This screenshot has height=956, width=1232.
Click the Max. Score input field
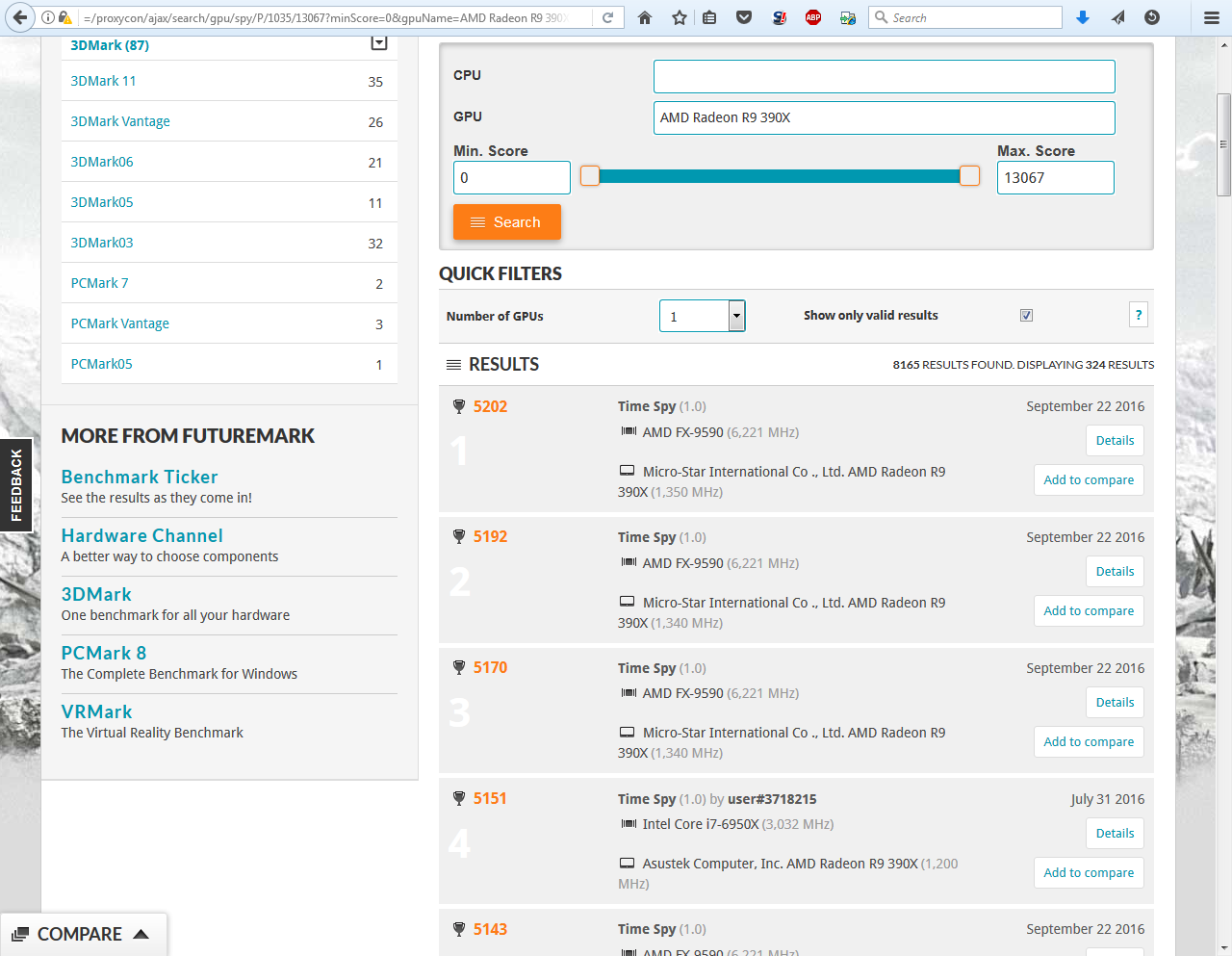click(x=1055, y=177)
